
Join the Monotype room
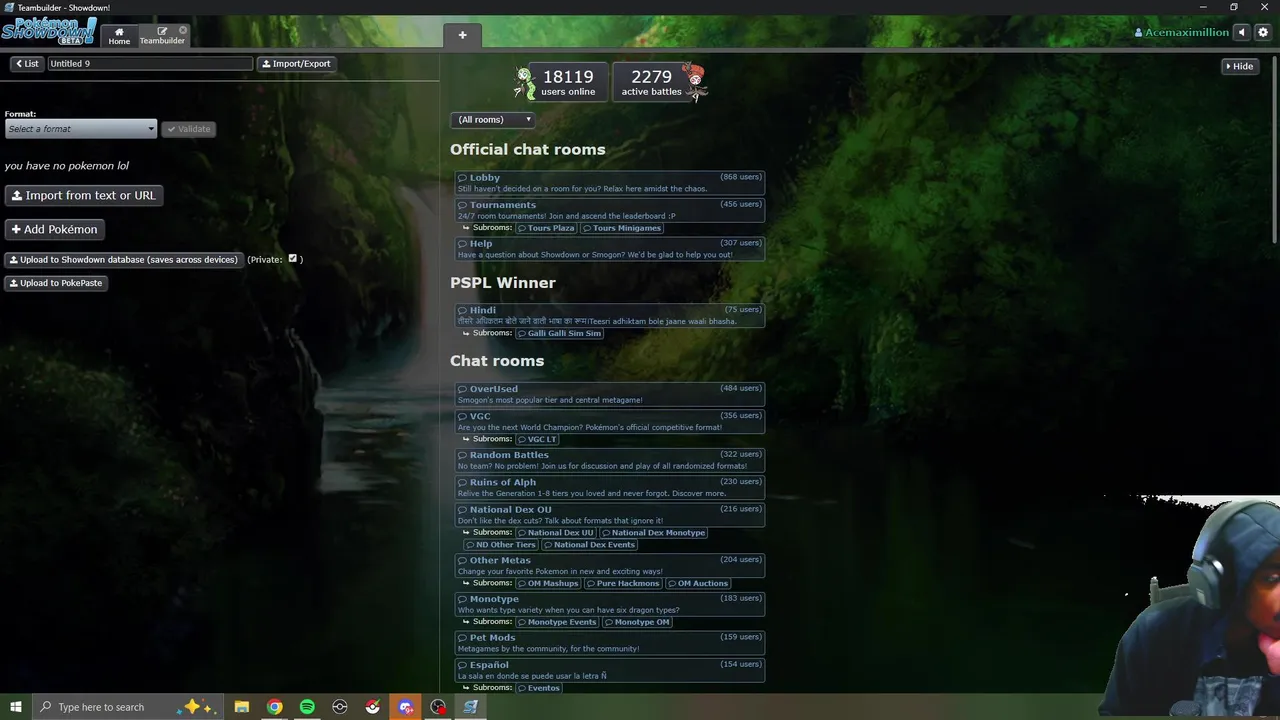click(610, 604)
